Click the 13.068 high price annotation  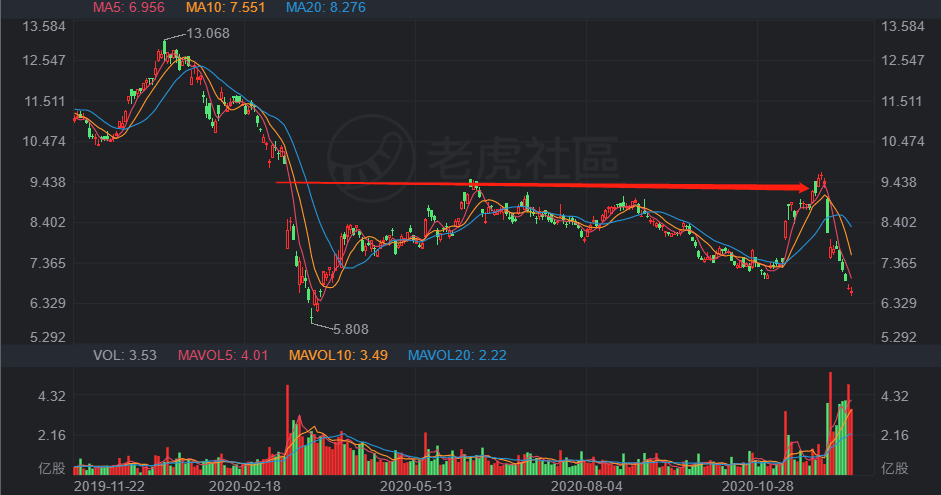click(x=208, y=34)
